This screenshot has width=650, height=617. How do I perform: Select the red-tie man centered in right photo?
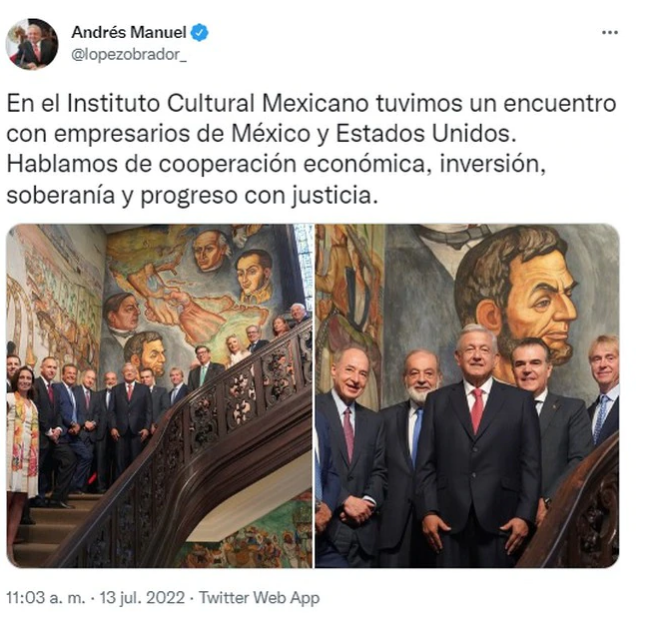coord(479,448)
